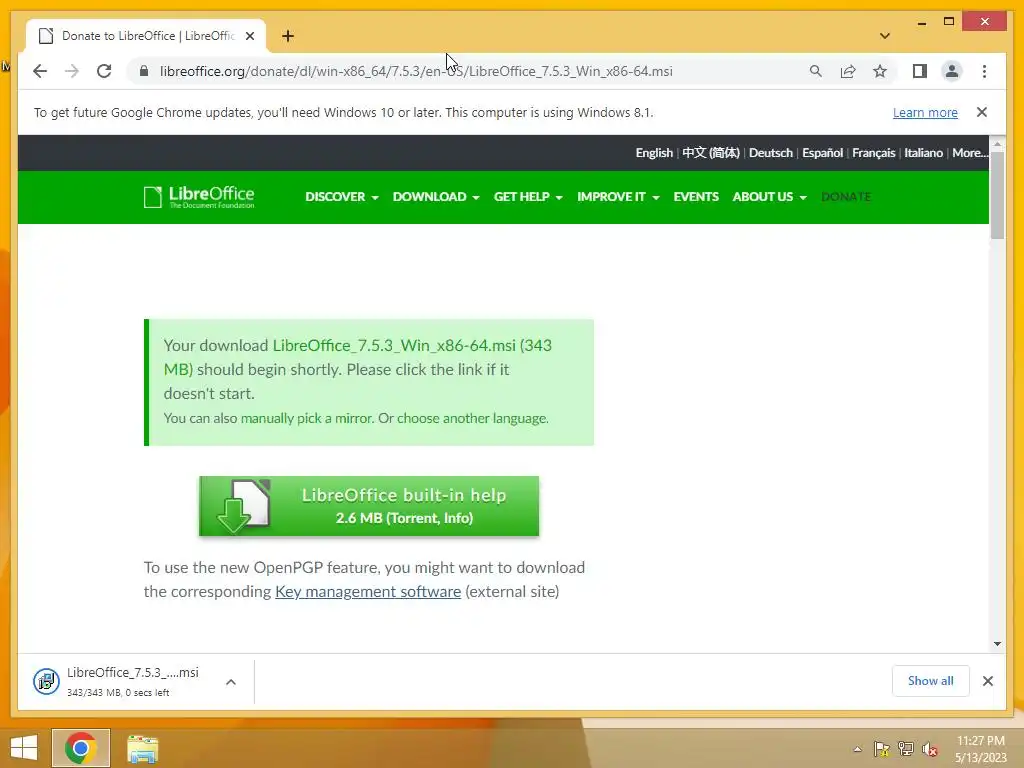
Task: Click the browser forward arrow
Action: pos(72,71)
